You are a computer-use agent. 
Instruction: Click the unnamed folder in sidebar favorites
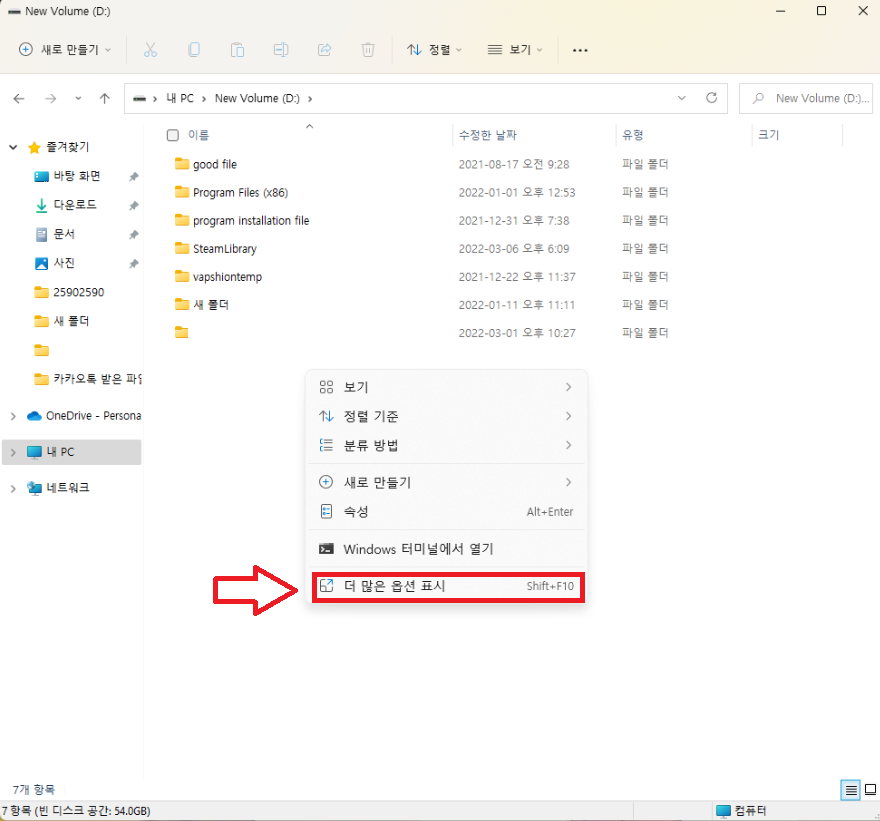coord(42,351)
